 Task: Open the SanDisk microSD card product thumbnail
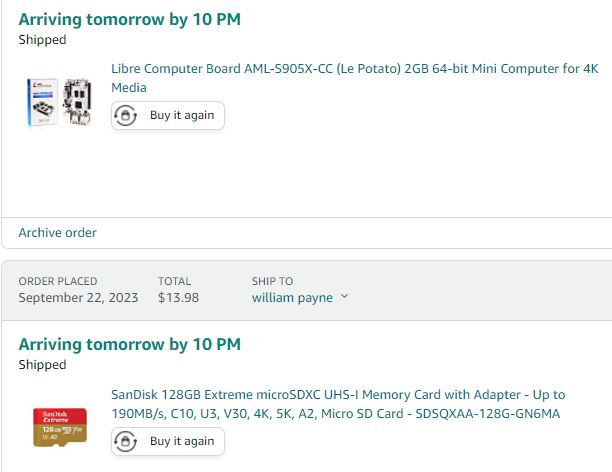60,427
